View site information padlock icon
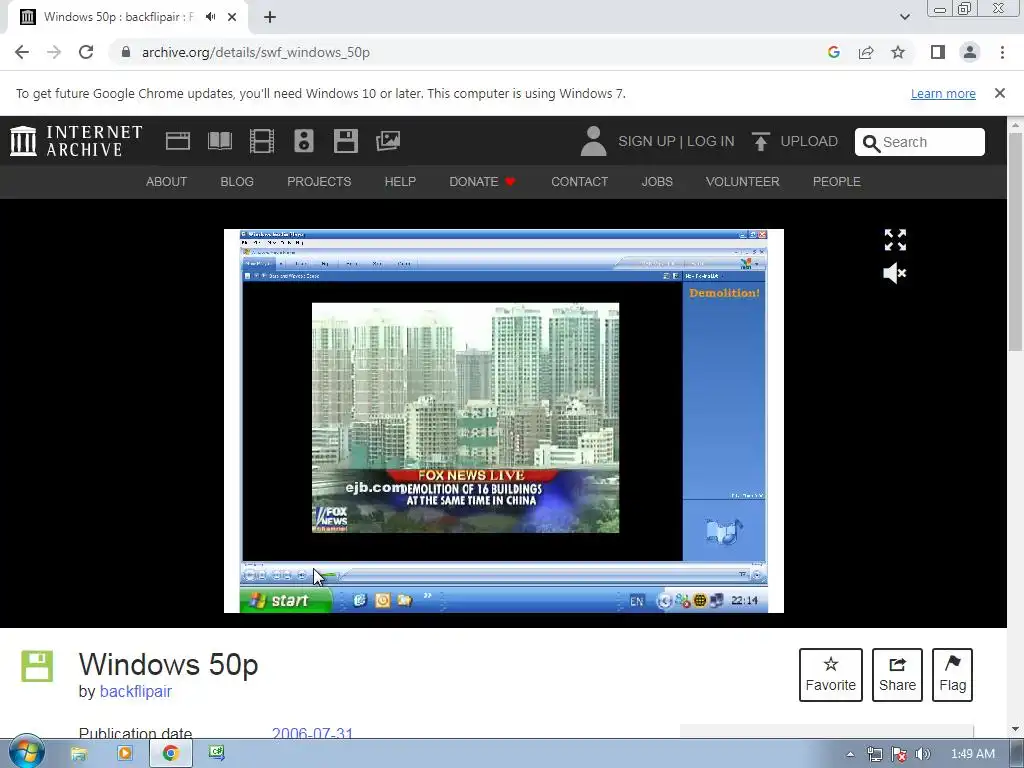 [x=125, y=52]
